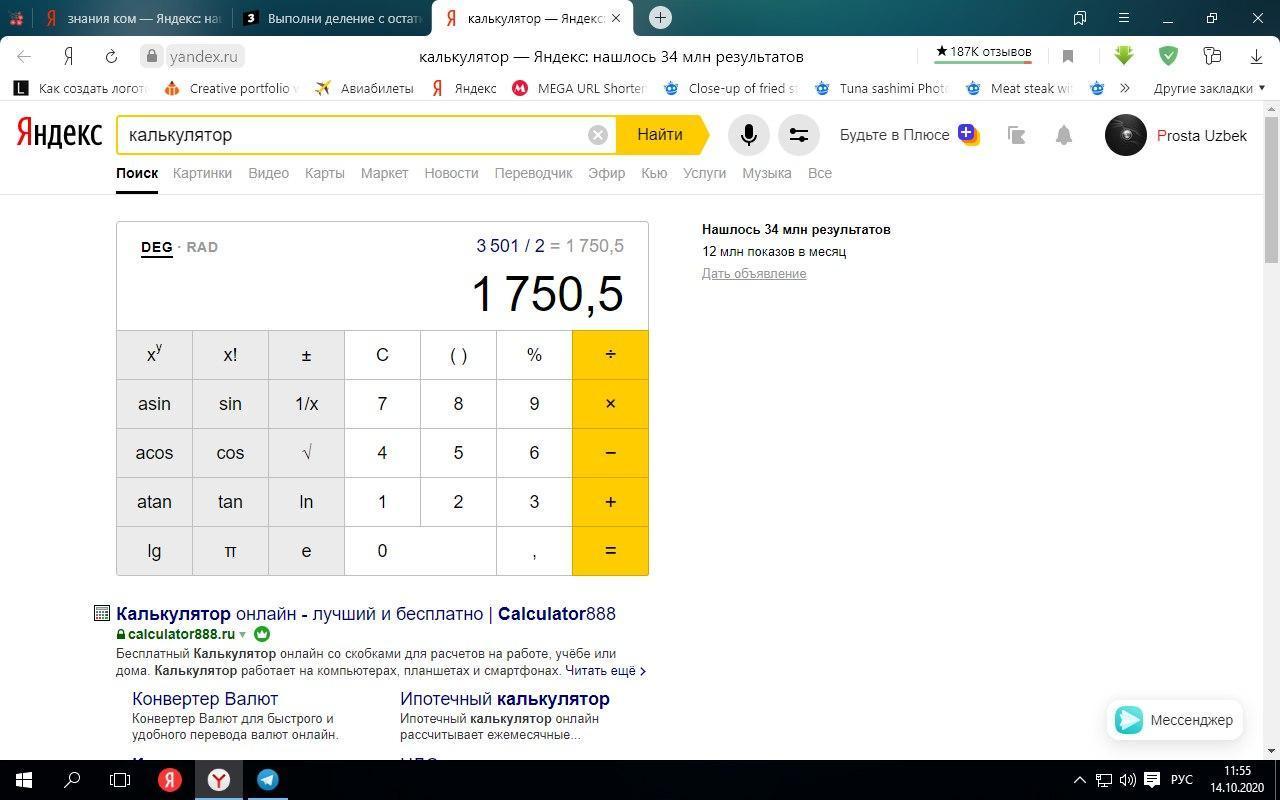Switch to the Видео search tab
Image resolution: width=1280 pixels, height=800 pixels.
pos(268,173)
